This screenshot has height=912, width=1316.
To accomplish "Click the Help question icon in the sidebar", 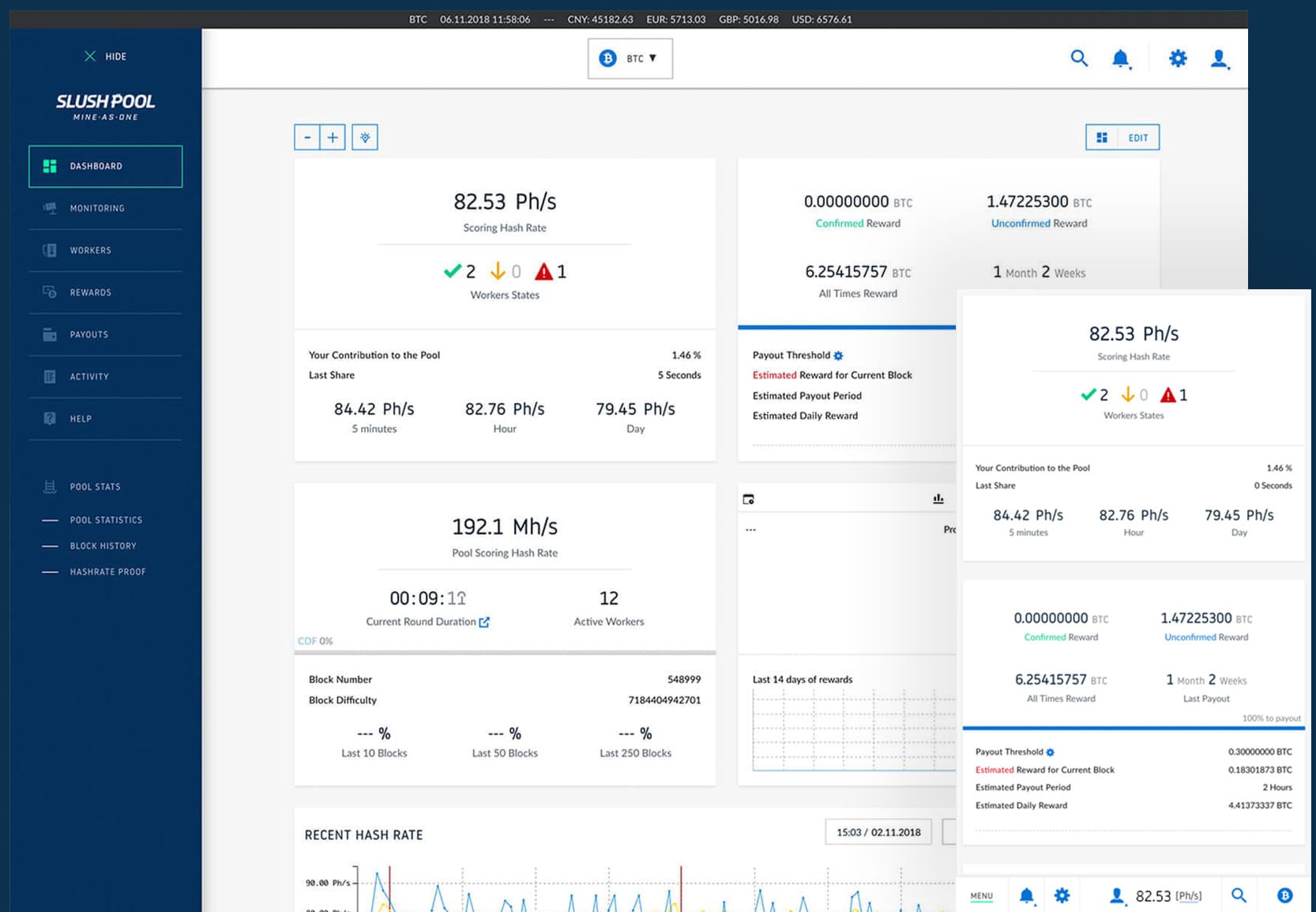I will [x=50, y=418].
